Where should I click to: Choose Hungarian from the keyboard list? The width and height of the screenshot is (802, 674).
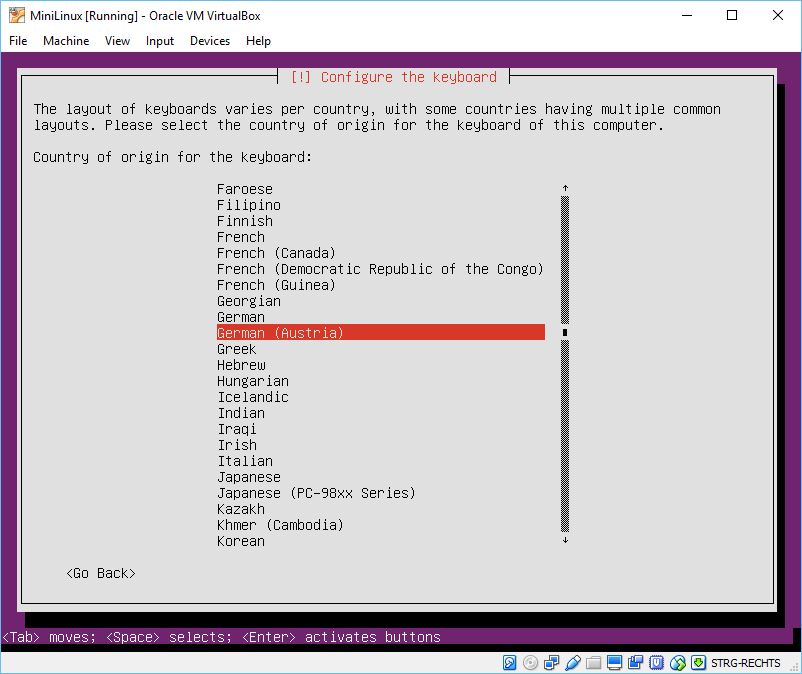pyautogui.click(x=253, y=381)
